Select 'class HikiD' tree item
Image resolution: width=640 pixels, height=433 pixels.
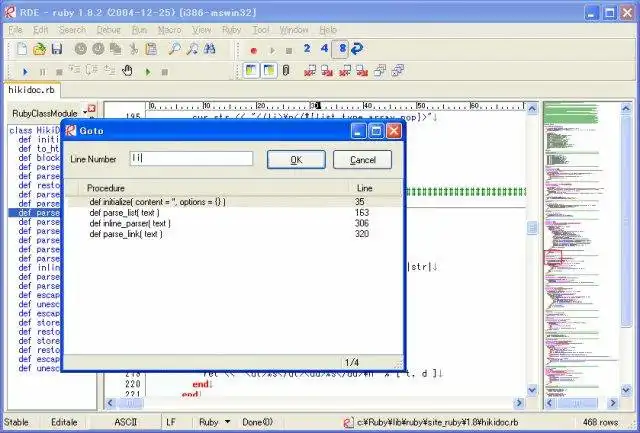click(35, 131)
